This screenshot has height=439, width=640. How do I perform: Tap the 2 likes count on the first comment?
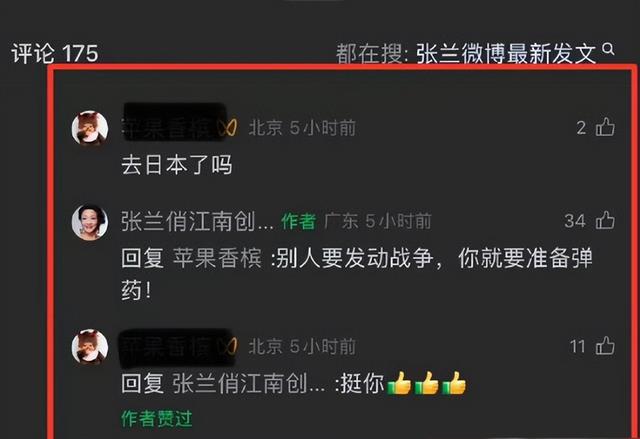click(x=581, y=128)
